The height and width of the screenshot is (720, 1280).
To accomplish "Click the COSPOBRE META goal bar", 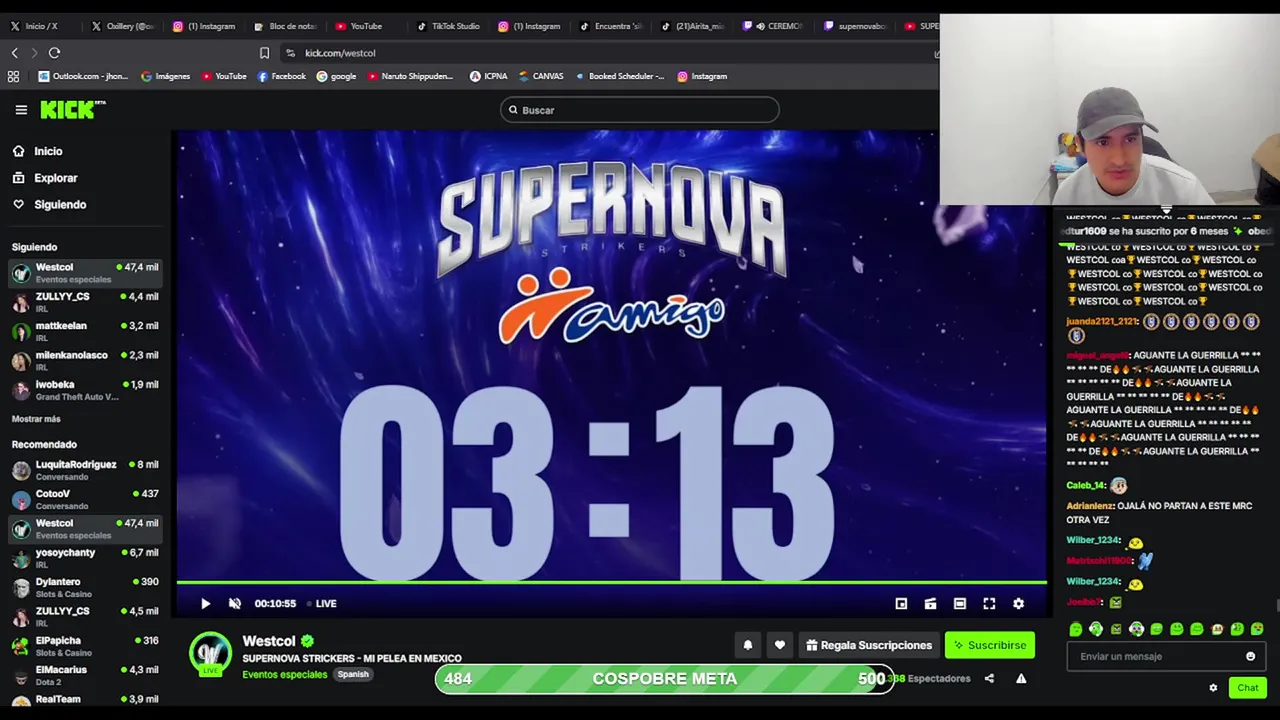I will click(x=664, y=679).
